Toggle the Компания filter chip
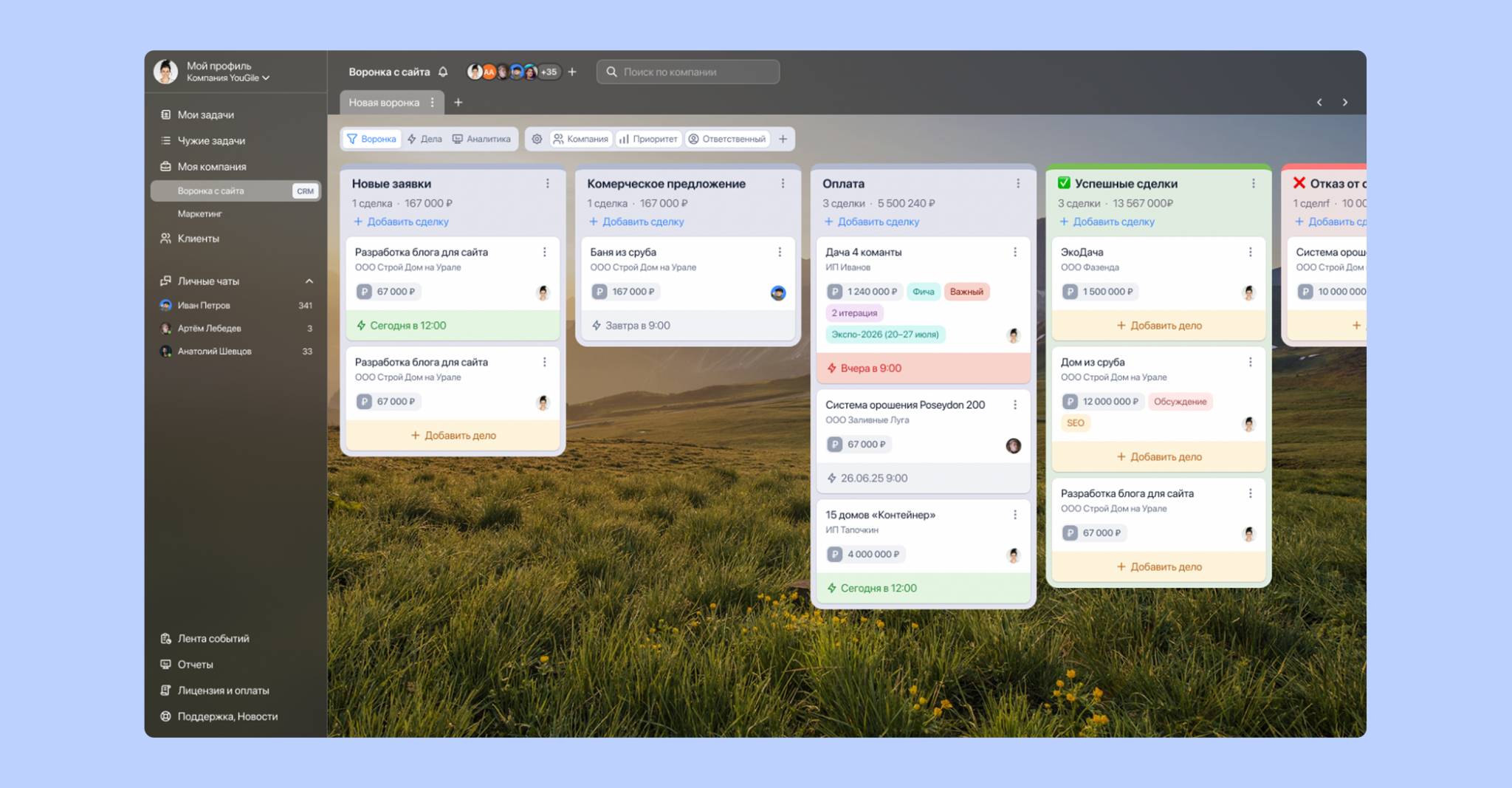This screenshot has width=1512, height=788. [581, 139]
